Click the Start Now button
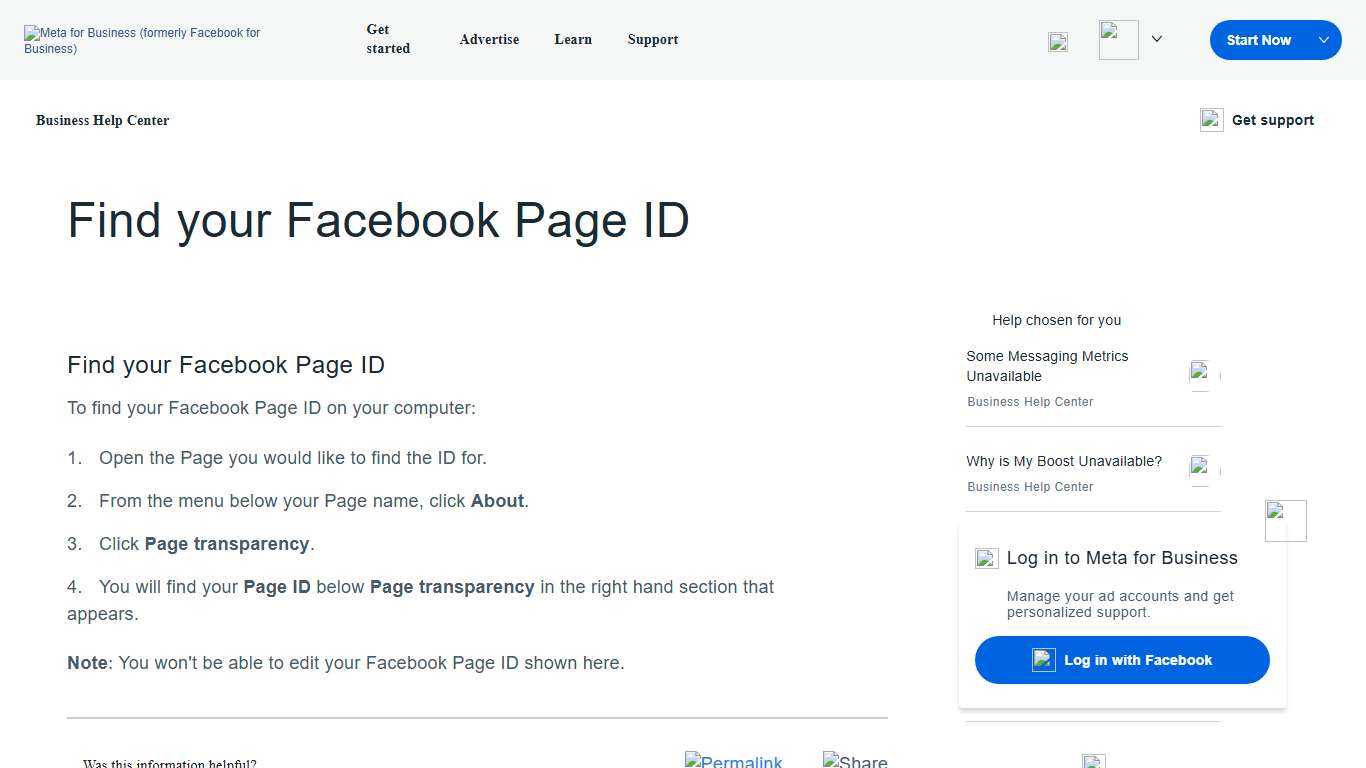Viewport: 1366px width, 768px height. click(1258, 40)
